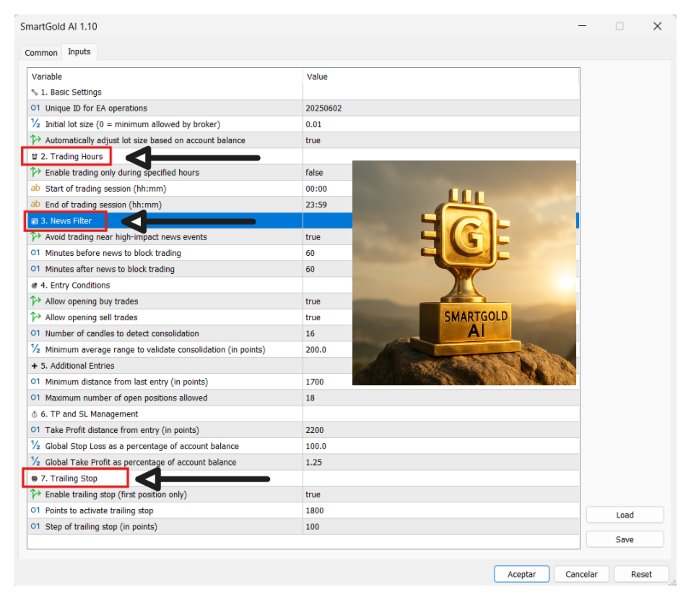The width and height of the screenshot is (691, 600).
Task: Click boolean icon beside Avoid trading near high-impact news
Action: point(35,237)
